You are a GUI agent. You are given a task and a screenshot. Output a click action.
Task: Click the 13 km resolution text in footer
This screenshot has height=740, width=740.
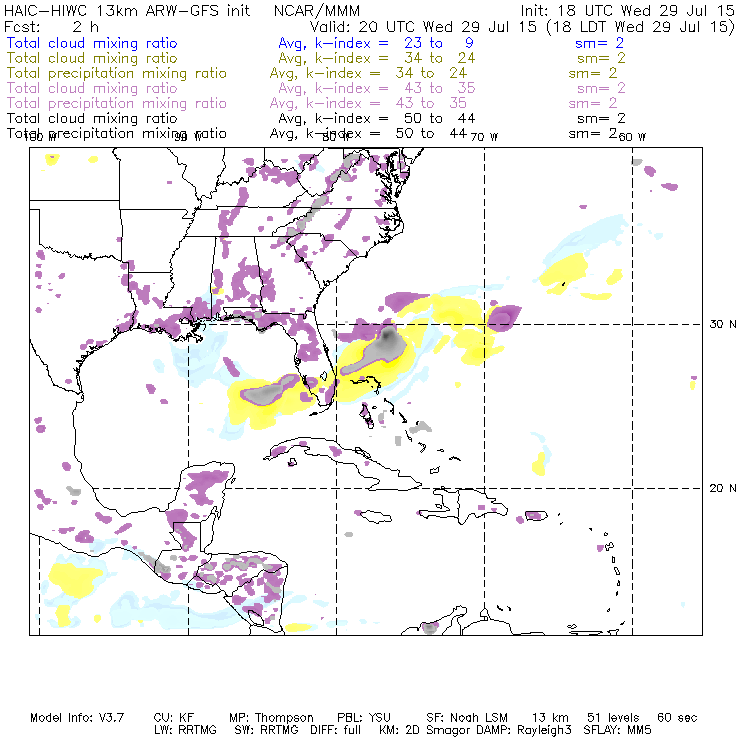click(x=550, y=718)
